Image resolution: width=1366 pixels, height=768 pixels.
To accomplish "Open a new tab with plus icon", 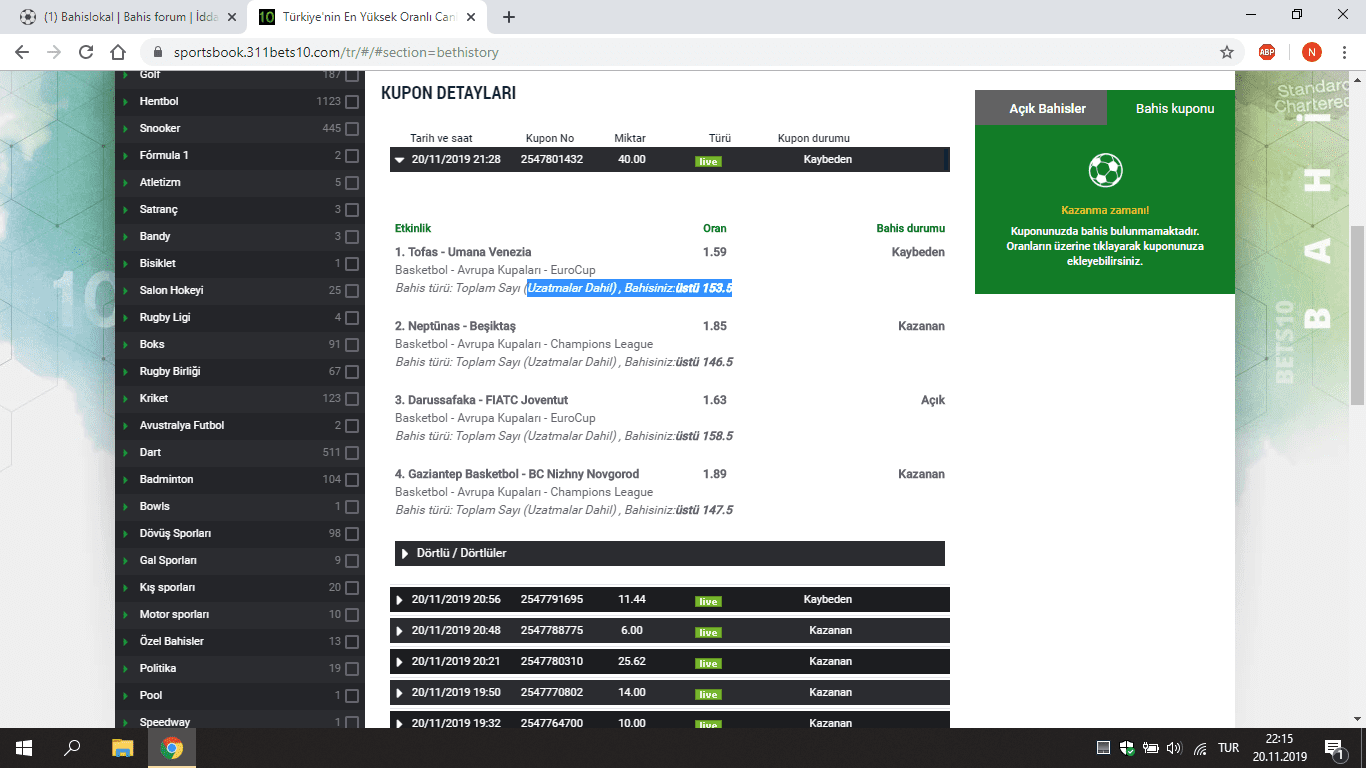I will (x=509, y=17).
